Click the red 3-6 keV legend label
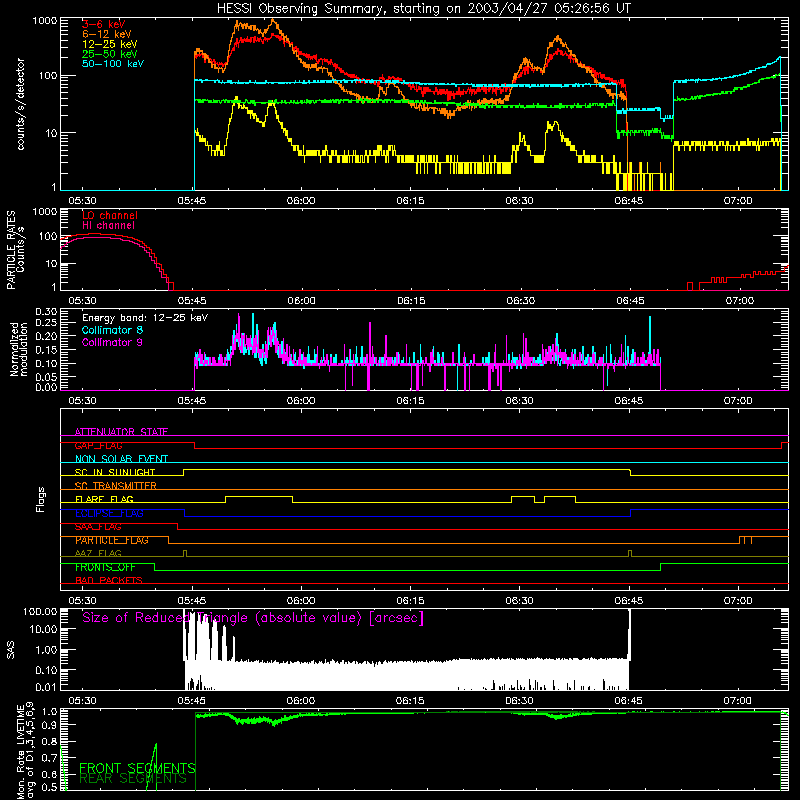800x800 pixels. point(104,24)
